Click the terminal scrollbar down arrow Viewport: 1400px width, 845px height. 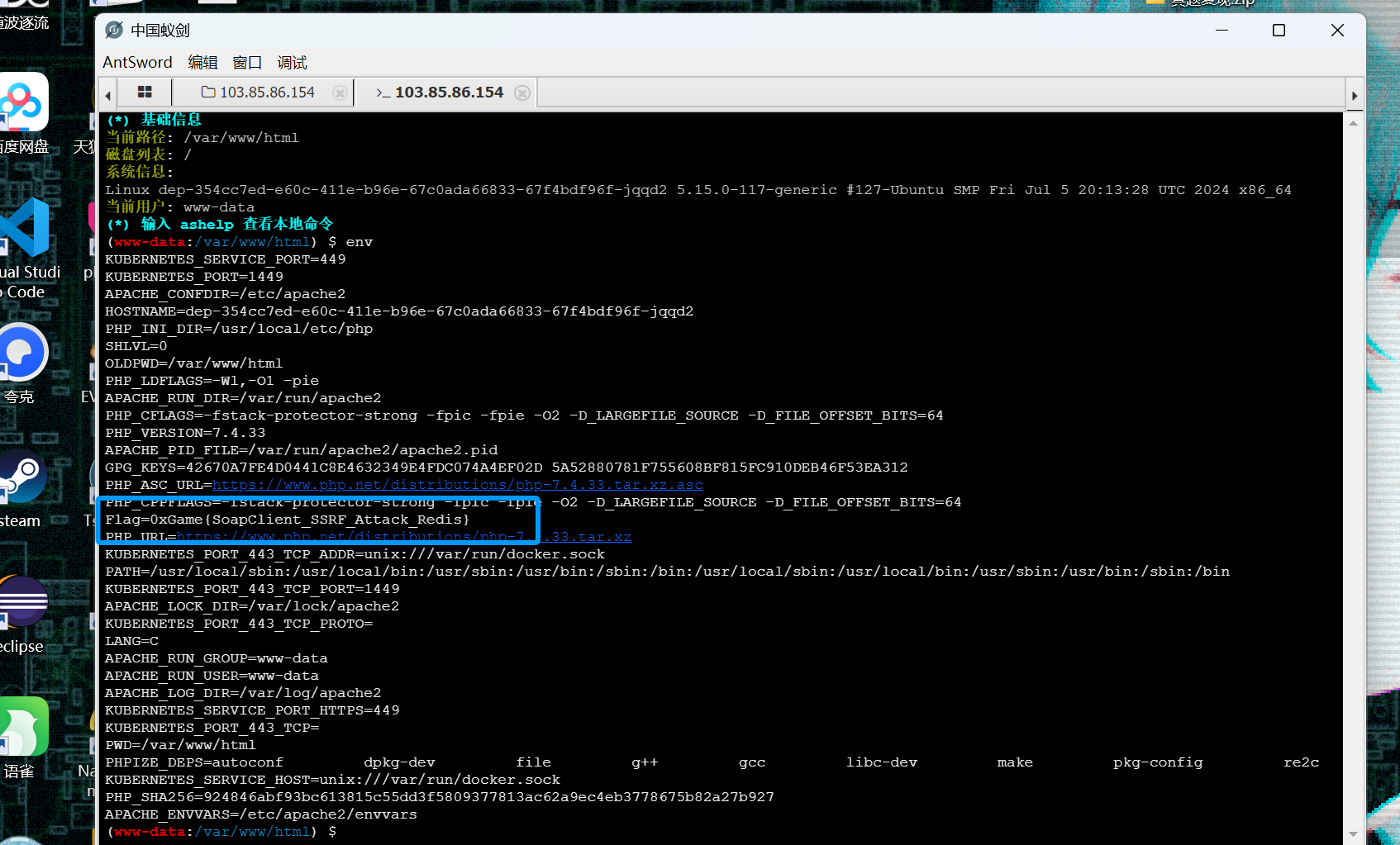pyautogui.click(x=1353, y=833)
